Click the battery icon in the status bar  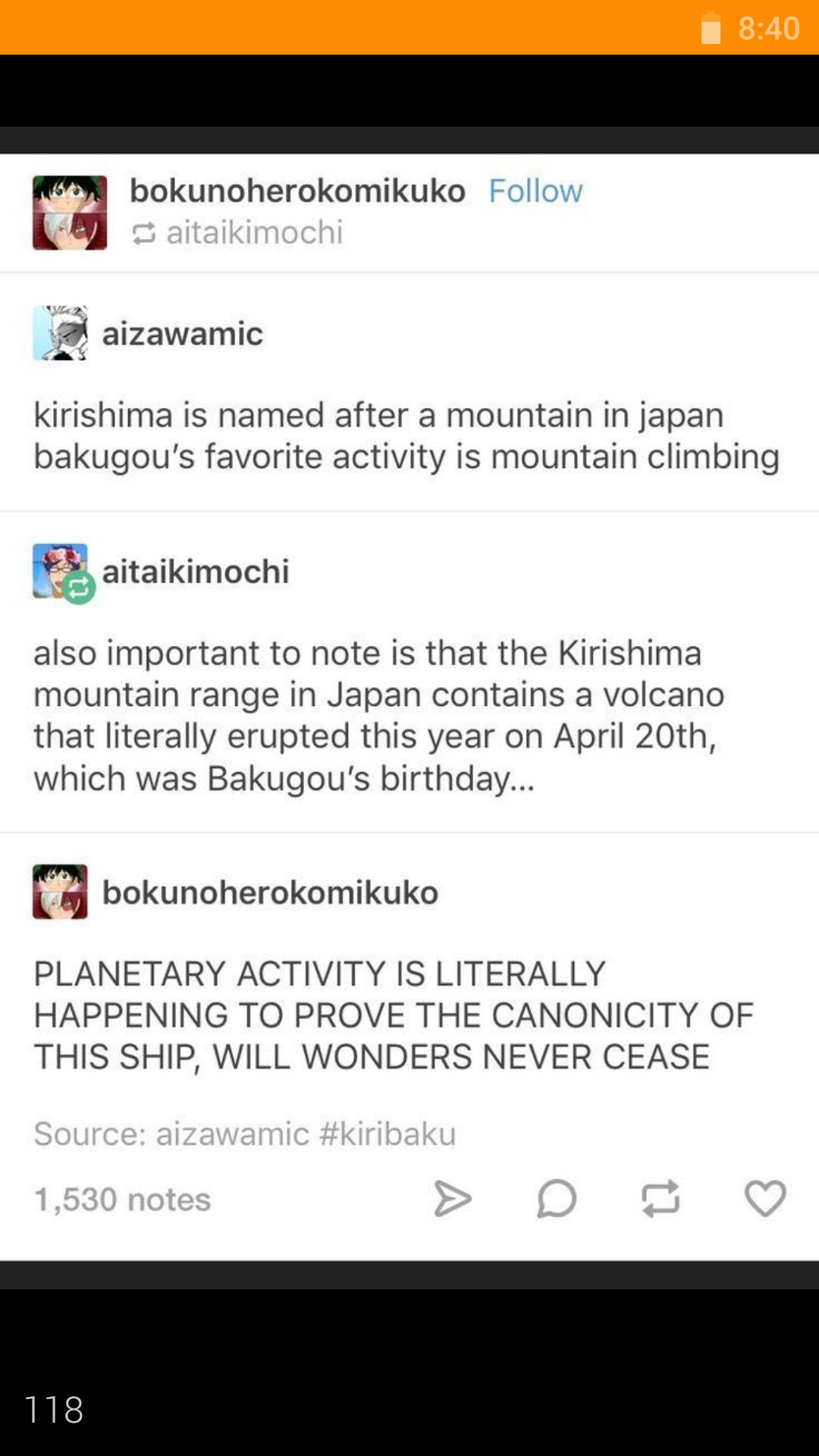coord(711,28)
